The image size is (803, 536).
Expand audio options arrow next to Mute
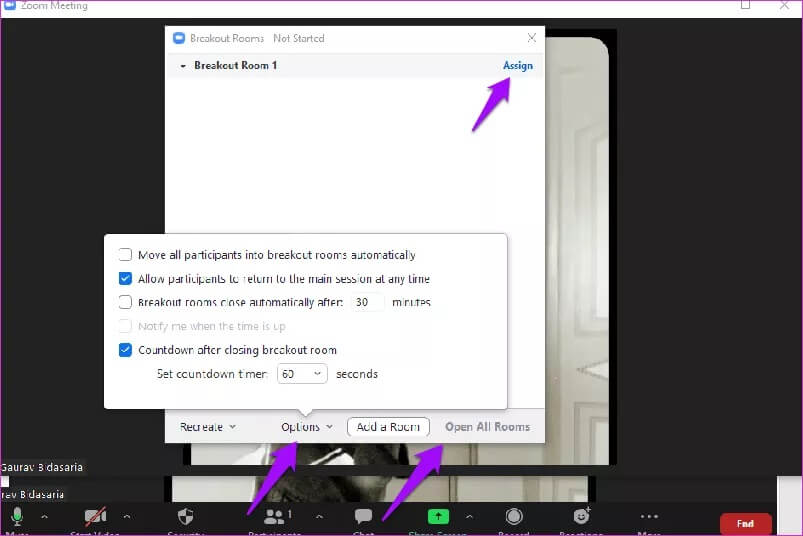[45, 517]
